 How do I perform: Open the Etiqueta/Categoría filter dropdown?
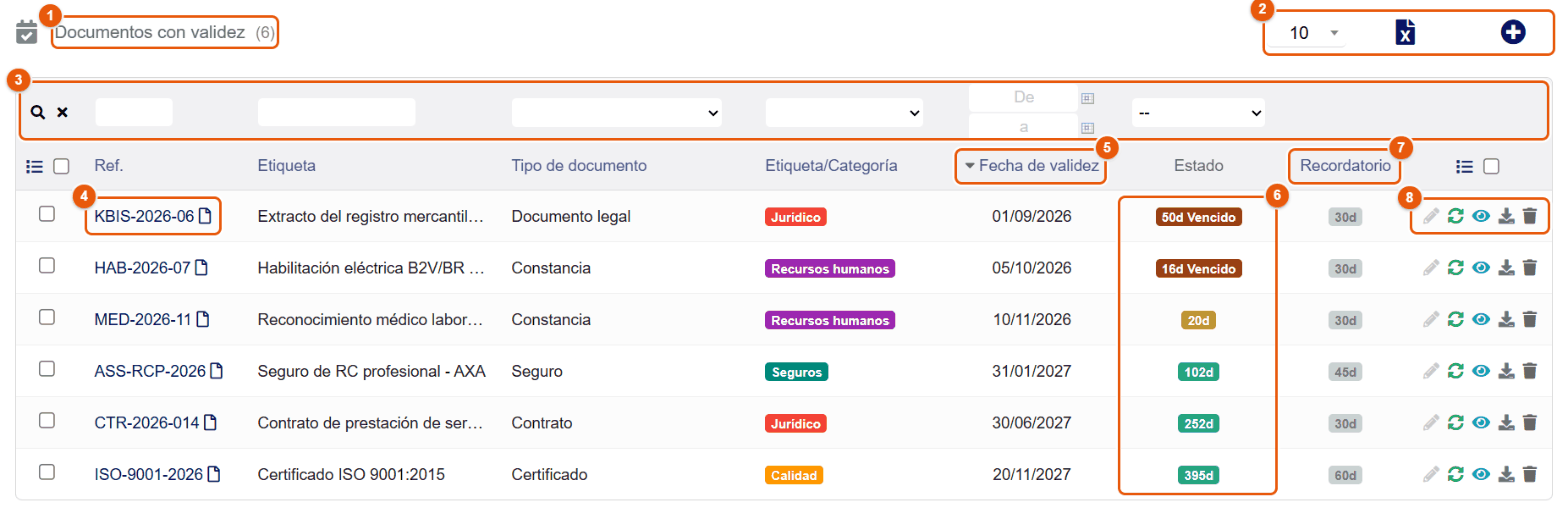tap(844, 113)
